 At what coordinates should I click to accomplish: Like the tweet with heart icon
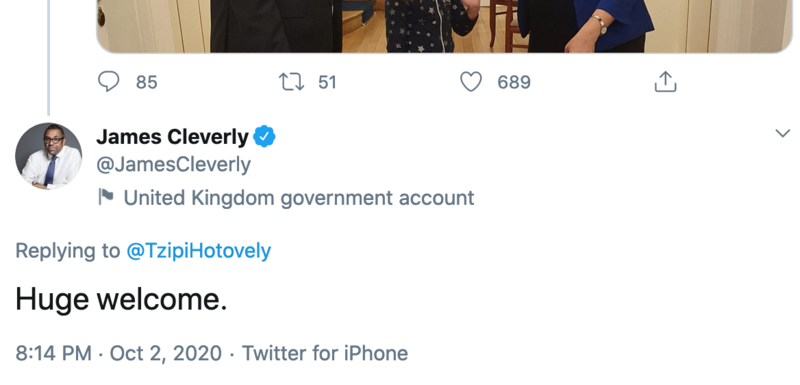coord(471,82)
